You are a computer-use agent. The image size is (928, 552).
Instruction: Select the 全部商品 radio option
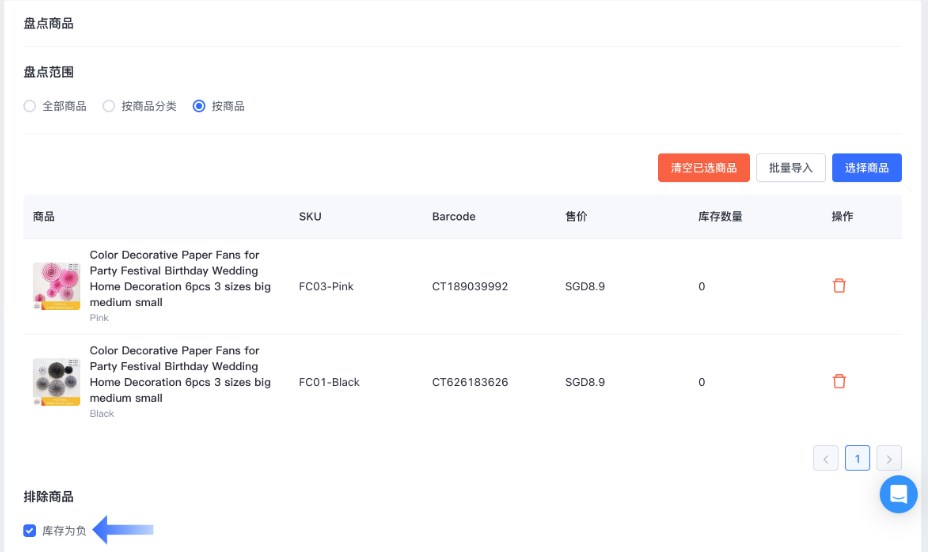click(30, 106)
